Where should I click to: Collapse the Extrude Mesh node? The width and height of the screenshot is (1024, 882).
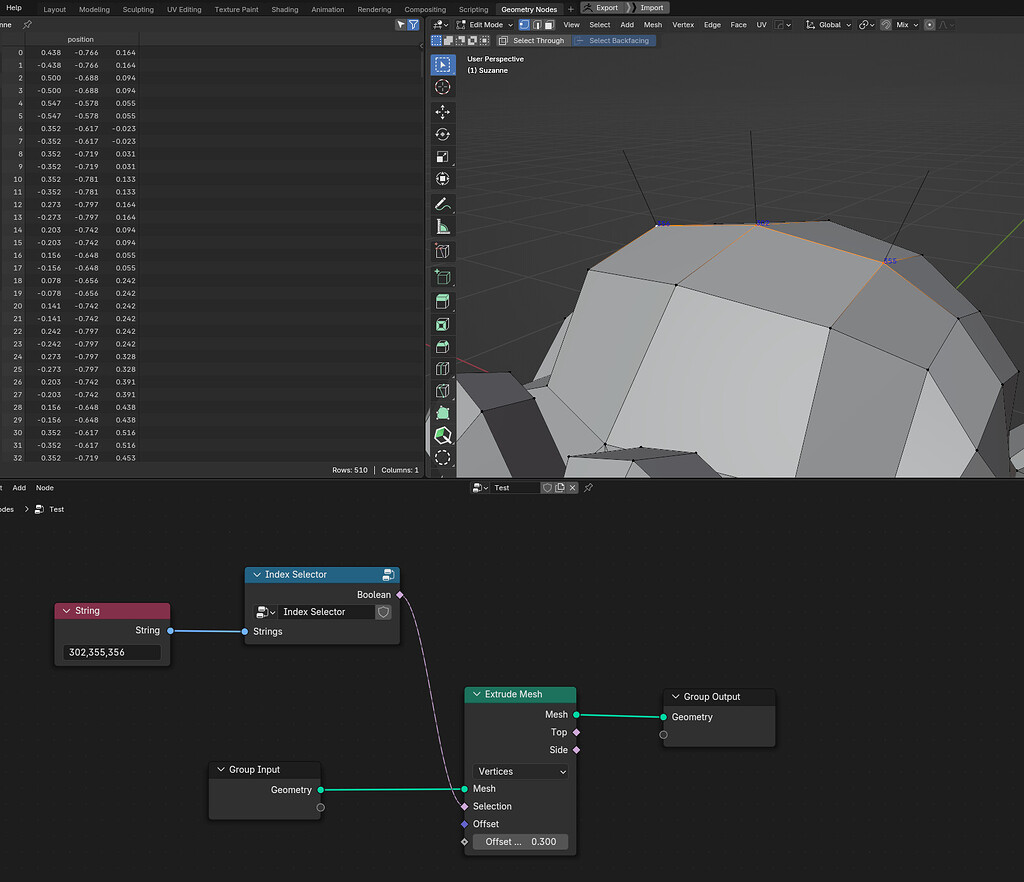coord(477,694)
